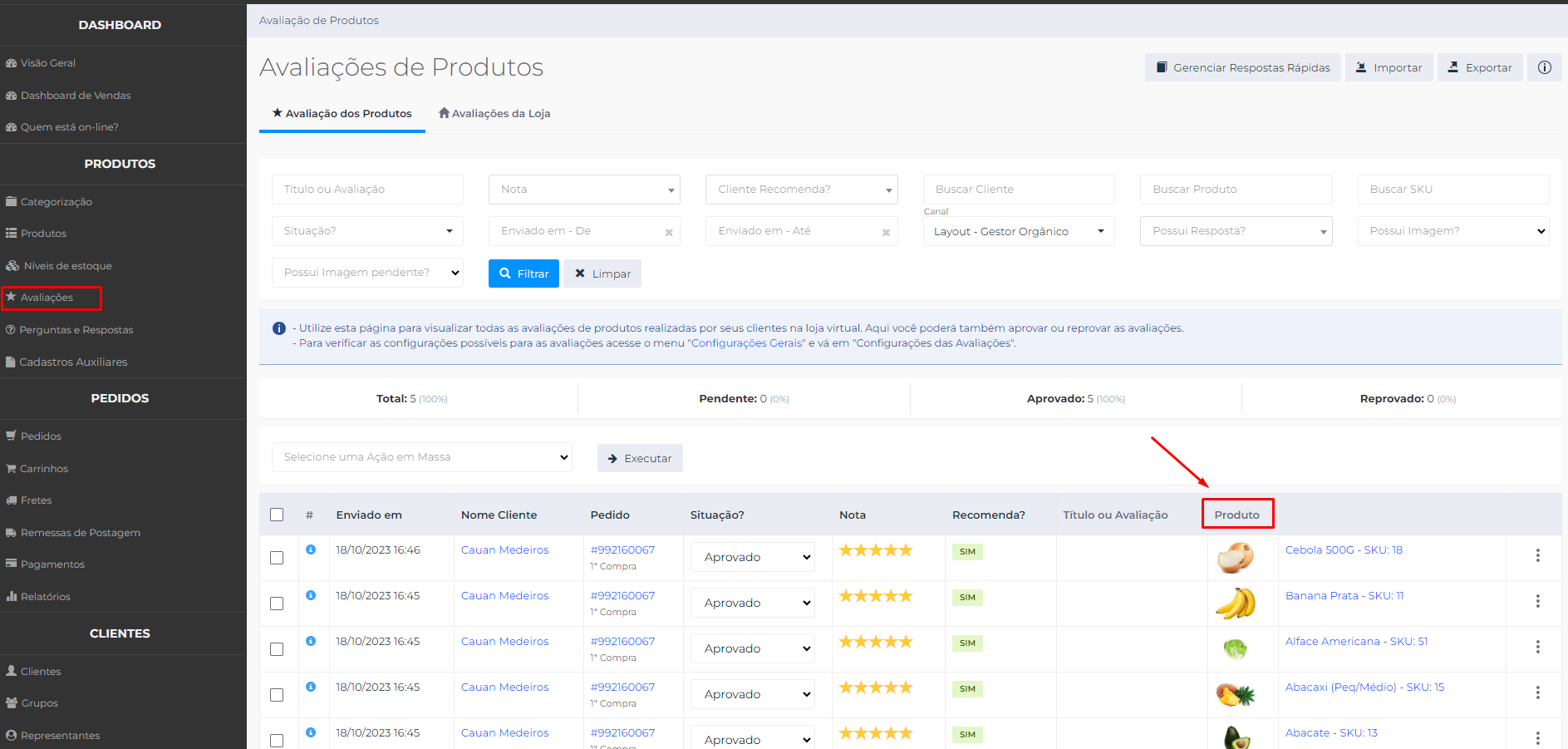Click the Importar button
Image resolution: width=1568 pixels, height=749 pixels.
[x=1389, y=67]
